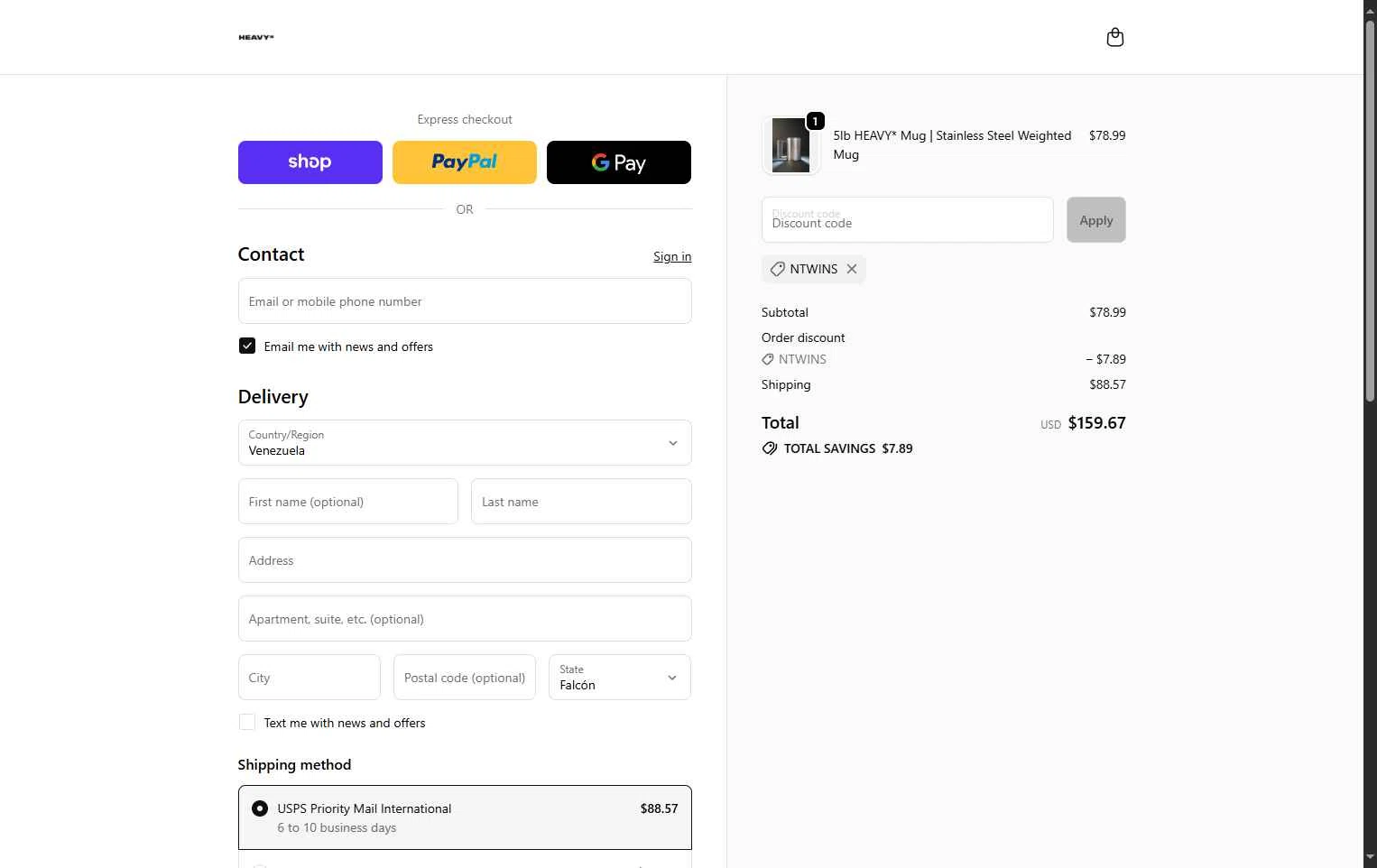Click the Shipping $88.57 summary value
Viewport: 1377px width, 868px height.
pos(1107,384)
